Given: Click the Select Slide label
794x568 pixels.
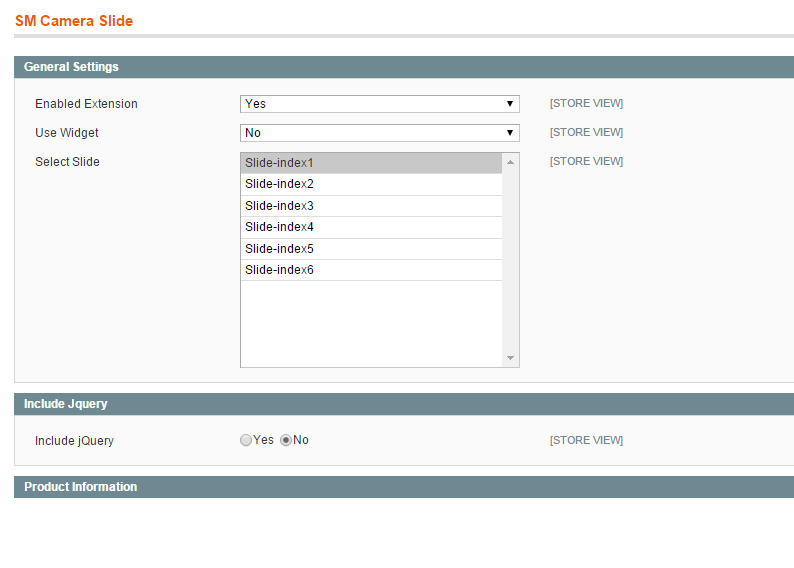Looking at the screenshot, I should click(x=67, y=162).
